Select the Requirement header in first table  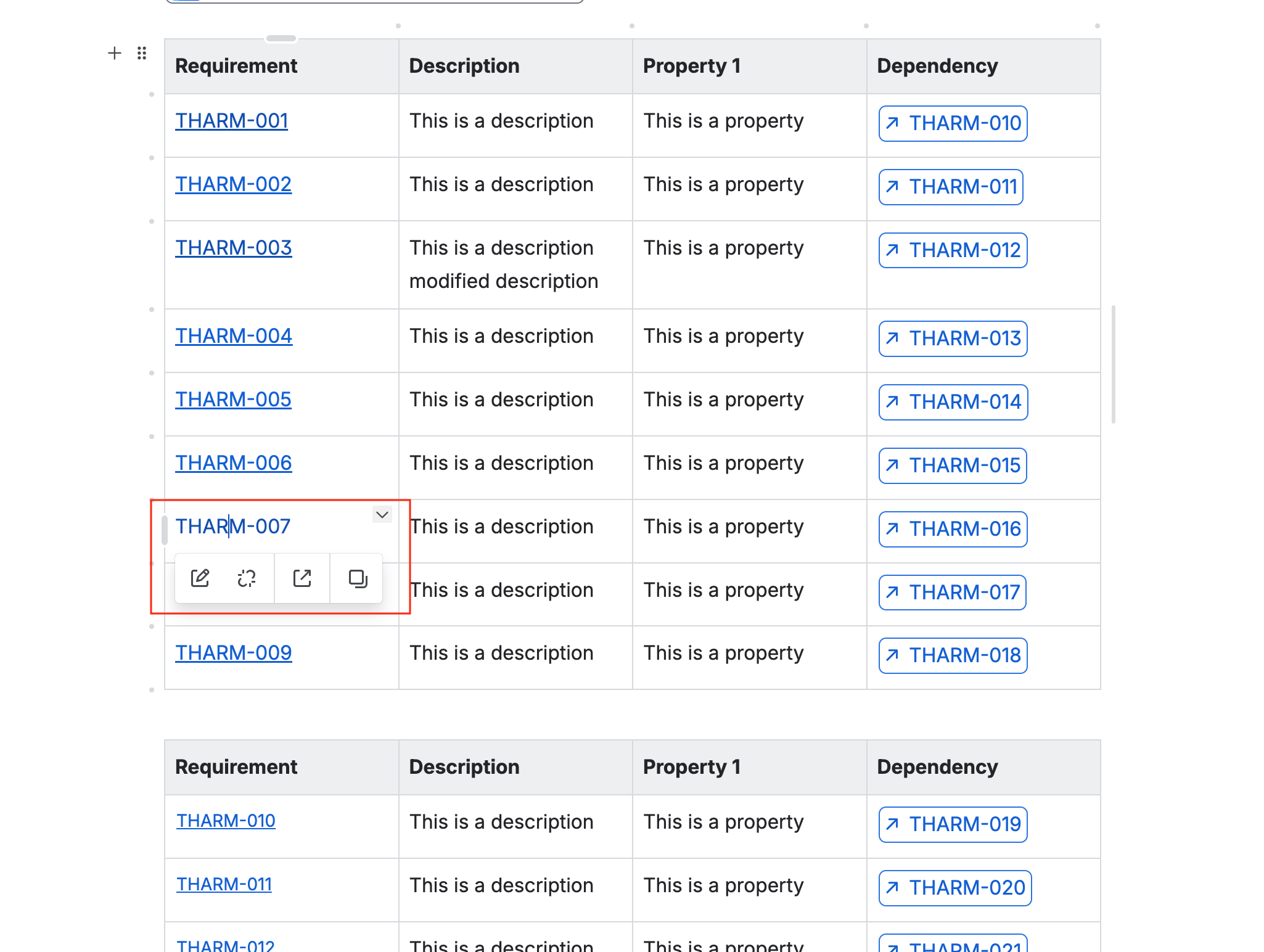(x=236, y=66)
